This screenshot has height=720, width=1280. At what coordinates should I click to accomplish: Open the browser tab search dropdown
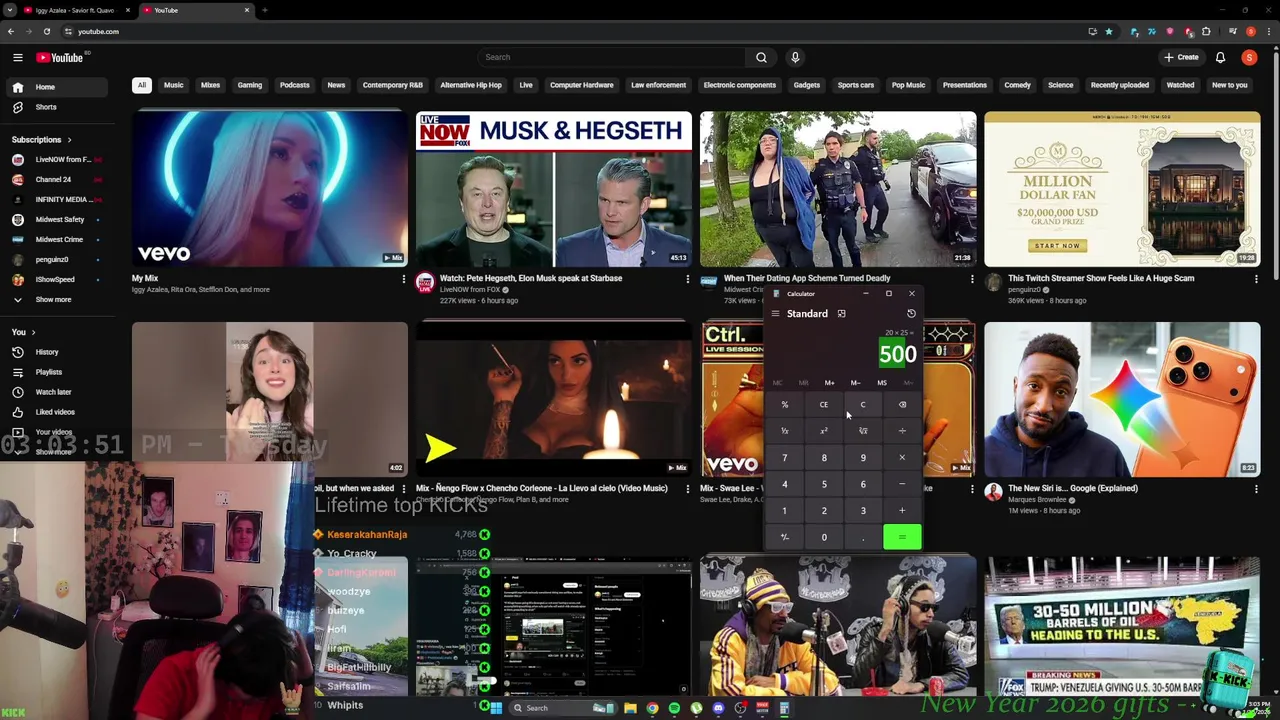point(10,10)
